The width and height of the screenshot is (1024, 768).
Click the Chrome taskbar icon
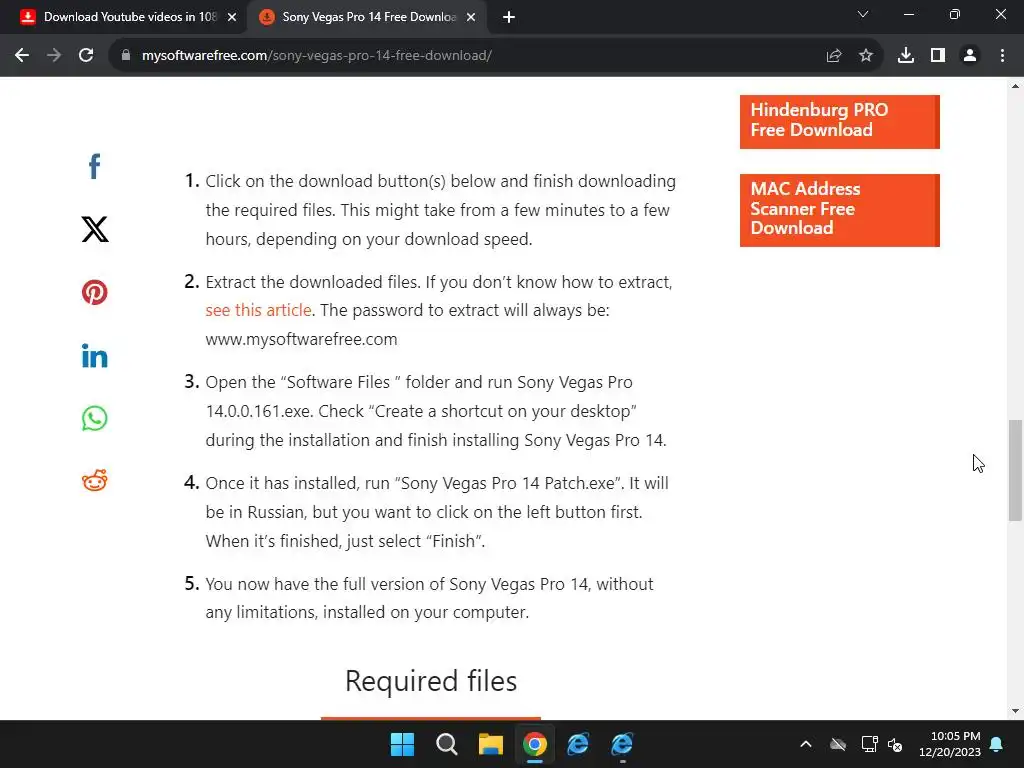click(x=534, y=744)
